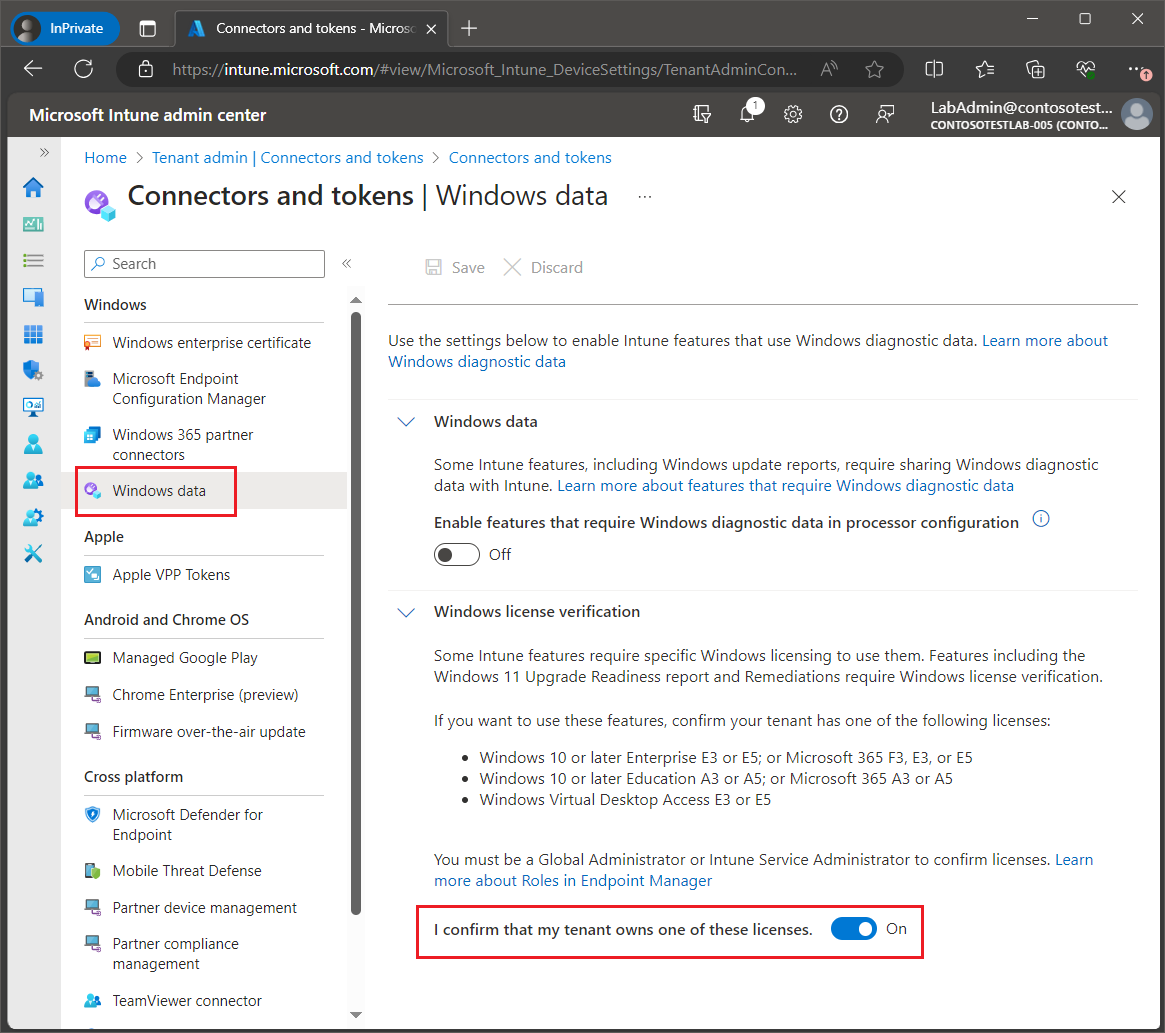Open Read aloud icon in address bar
The width and height of the screenshot is (1165, 1033).
tap(829, 69)
